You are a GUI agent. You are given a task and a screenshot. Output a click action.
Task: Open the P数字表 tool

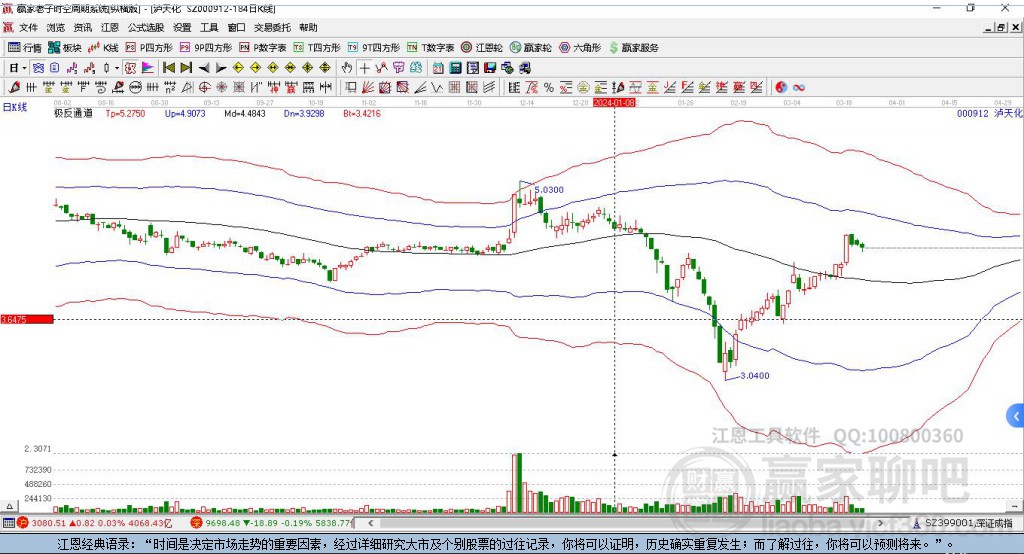click(x=263, y=48)
